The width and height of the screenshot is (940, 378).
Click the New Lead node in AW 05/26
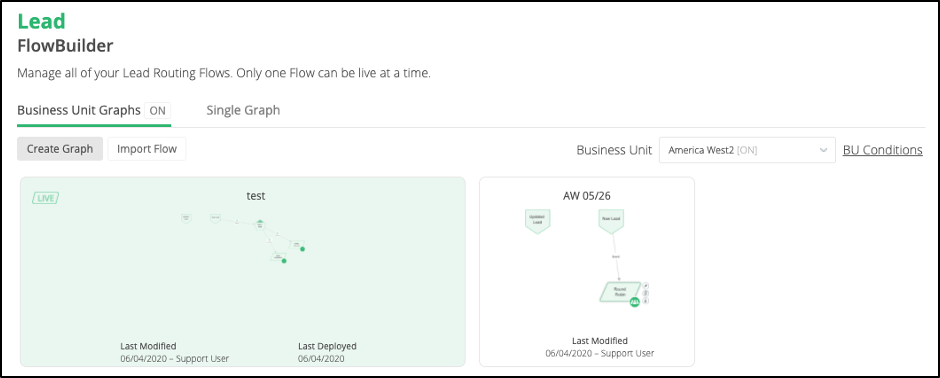(x=613, y=221)
